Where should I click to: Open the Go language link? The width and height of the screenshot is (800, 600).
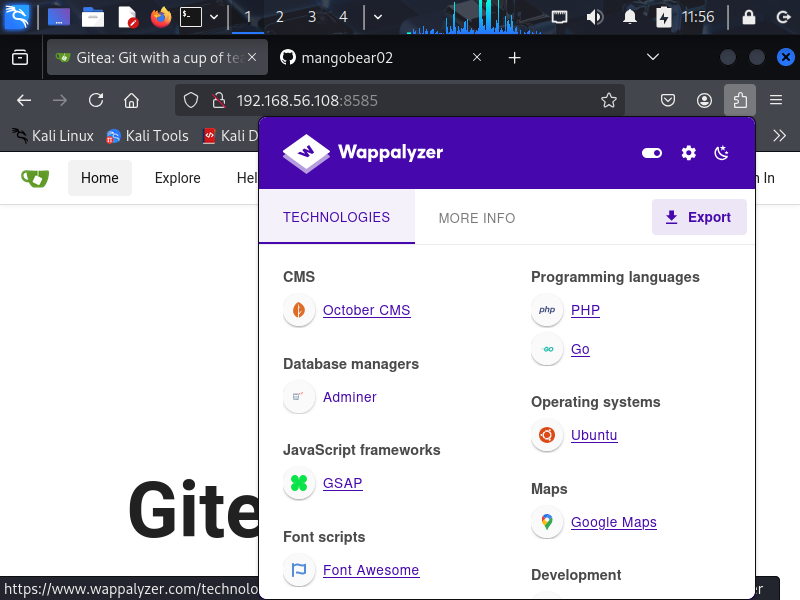pos(580,349)
